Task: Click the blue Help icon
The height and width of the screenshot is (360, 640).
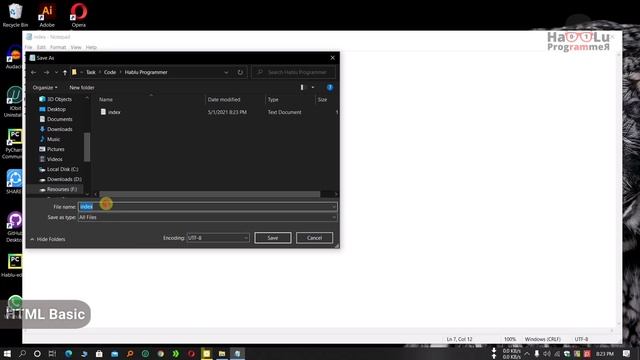Action: coord(330,87)
